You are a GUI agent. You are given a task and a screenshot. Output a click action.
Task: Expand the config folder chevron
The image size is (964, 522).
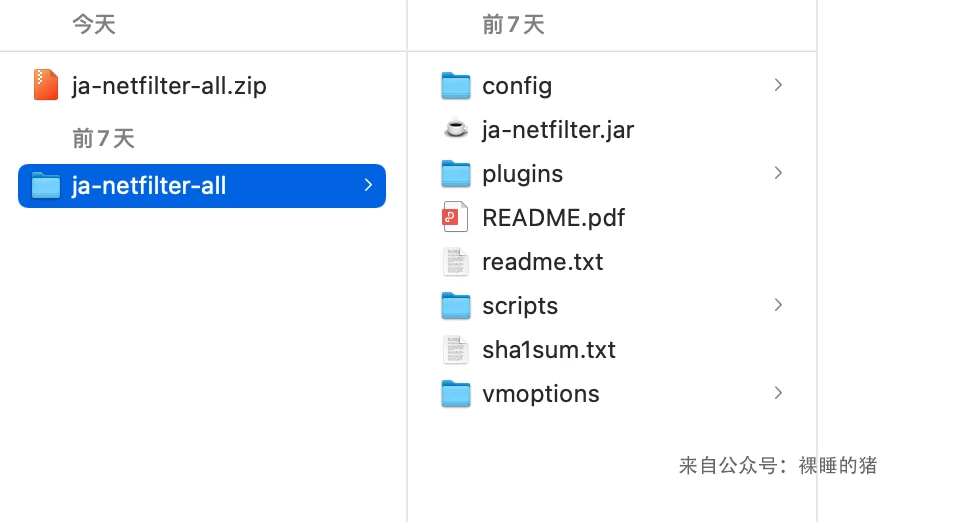click(x=778, y=85)
